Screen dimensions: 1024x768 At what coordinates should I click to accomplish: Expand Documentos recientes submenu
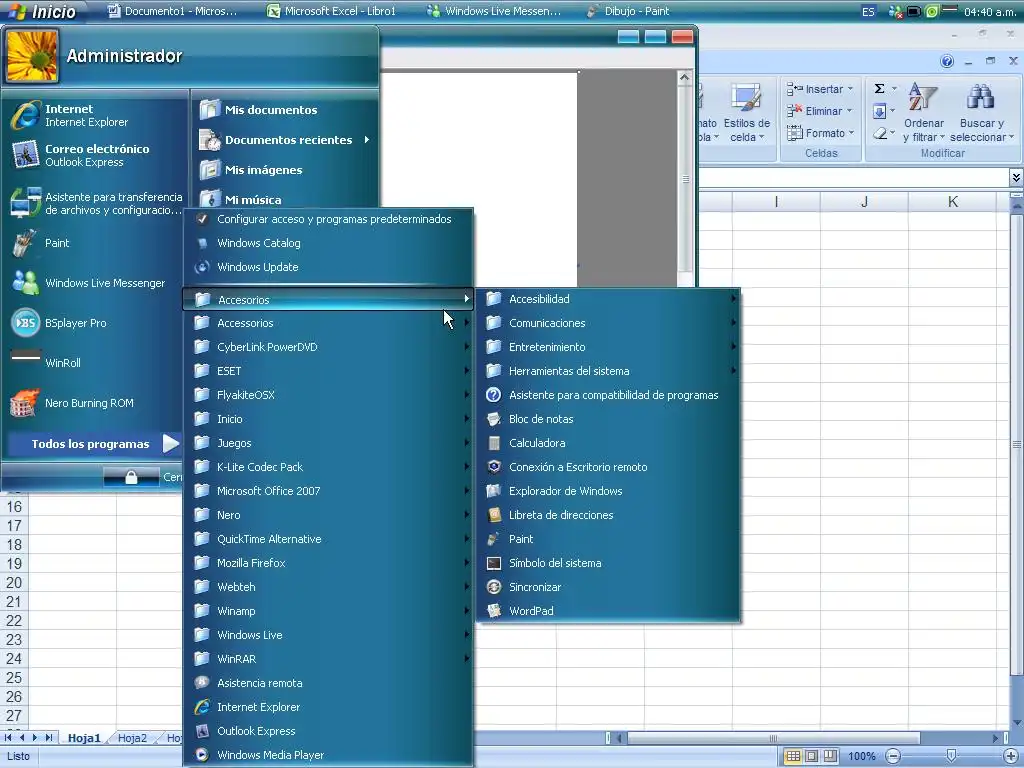click(285, 140)
